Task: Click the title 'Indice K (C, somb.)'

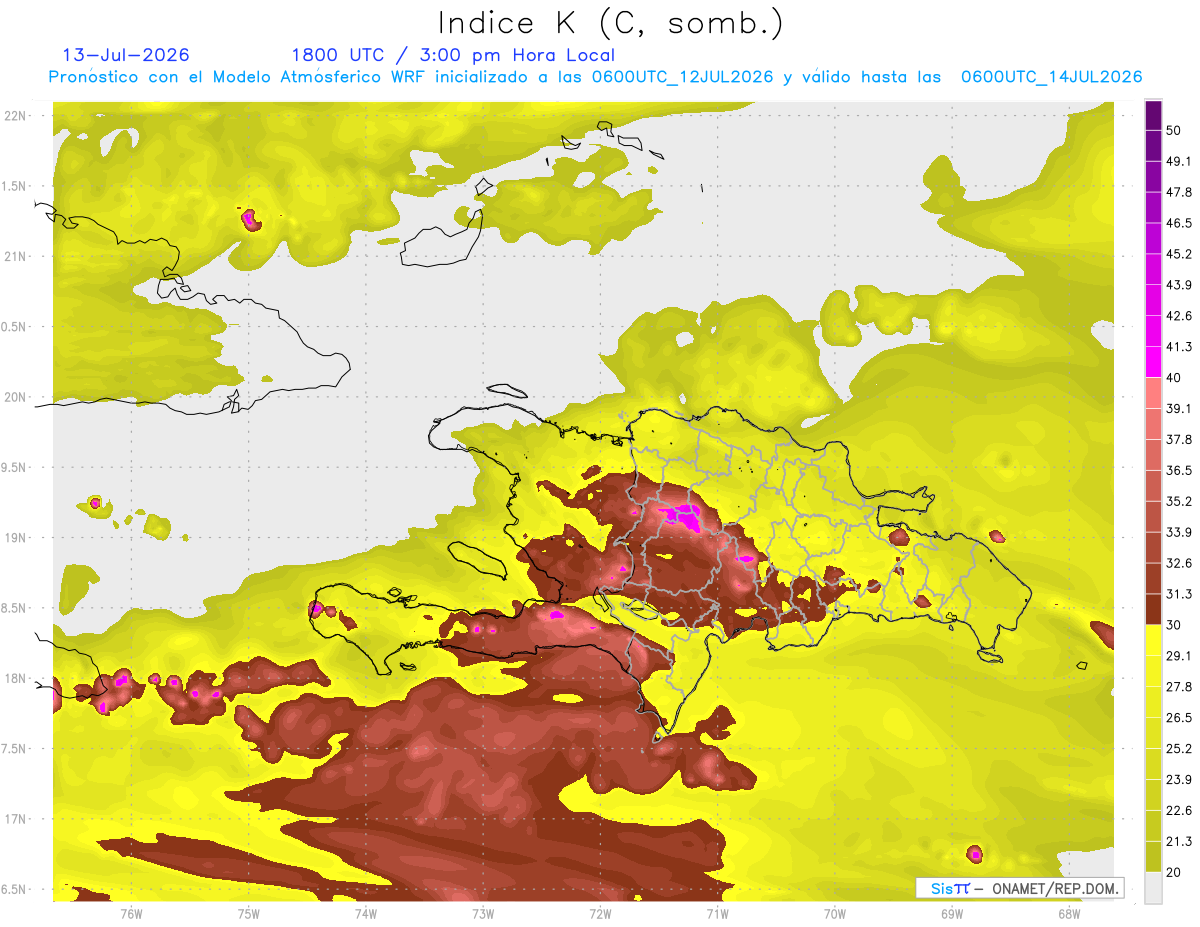Action: click(610, 24)
